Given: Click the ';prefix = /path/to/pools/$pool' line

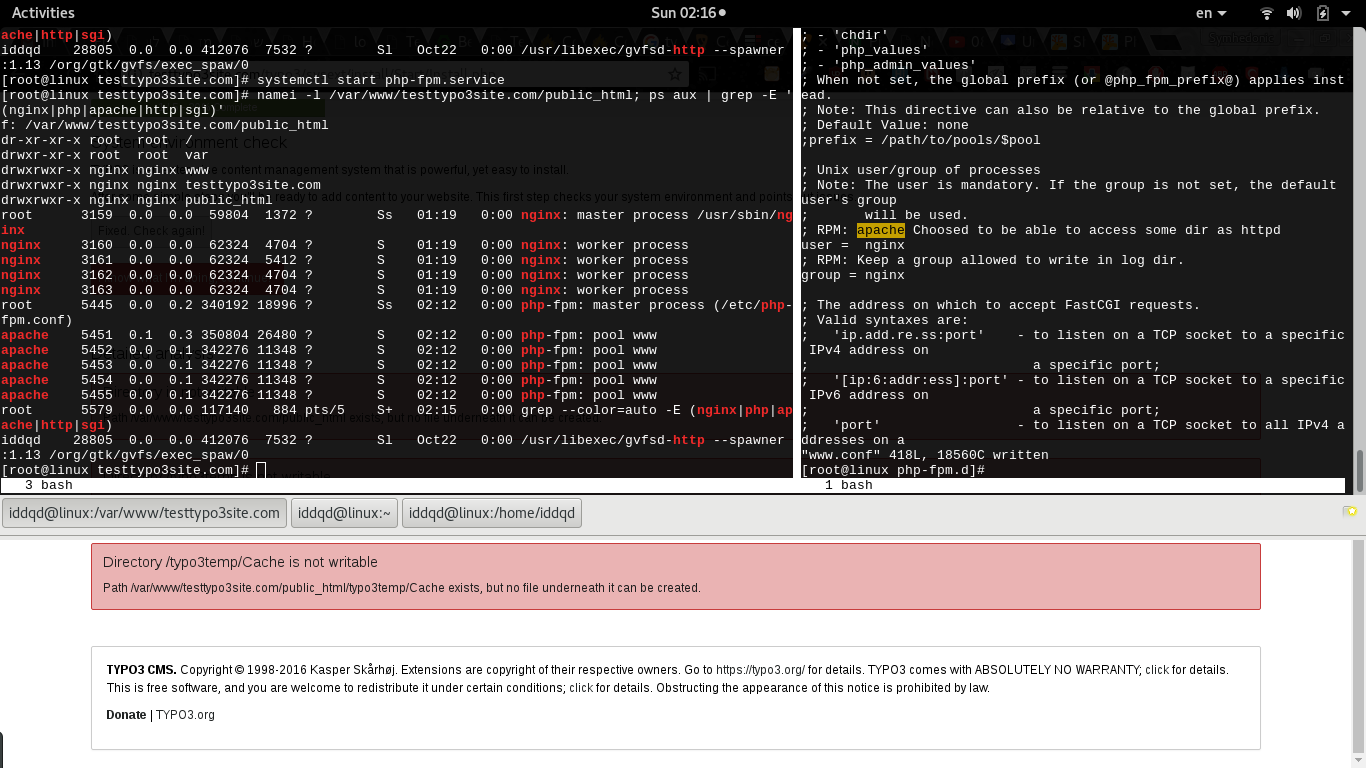Looking at the screenshot, I should click(x=921, y=140).
